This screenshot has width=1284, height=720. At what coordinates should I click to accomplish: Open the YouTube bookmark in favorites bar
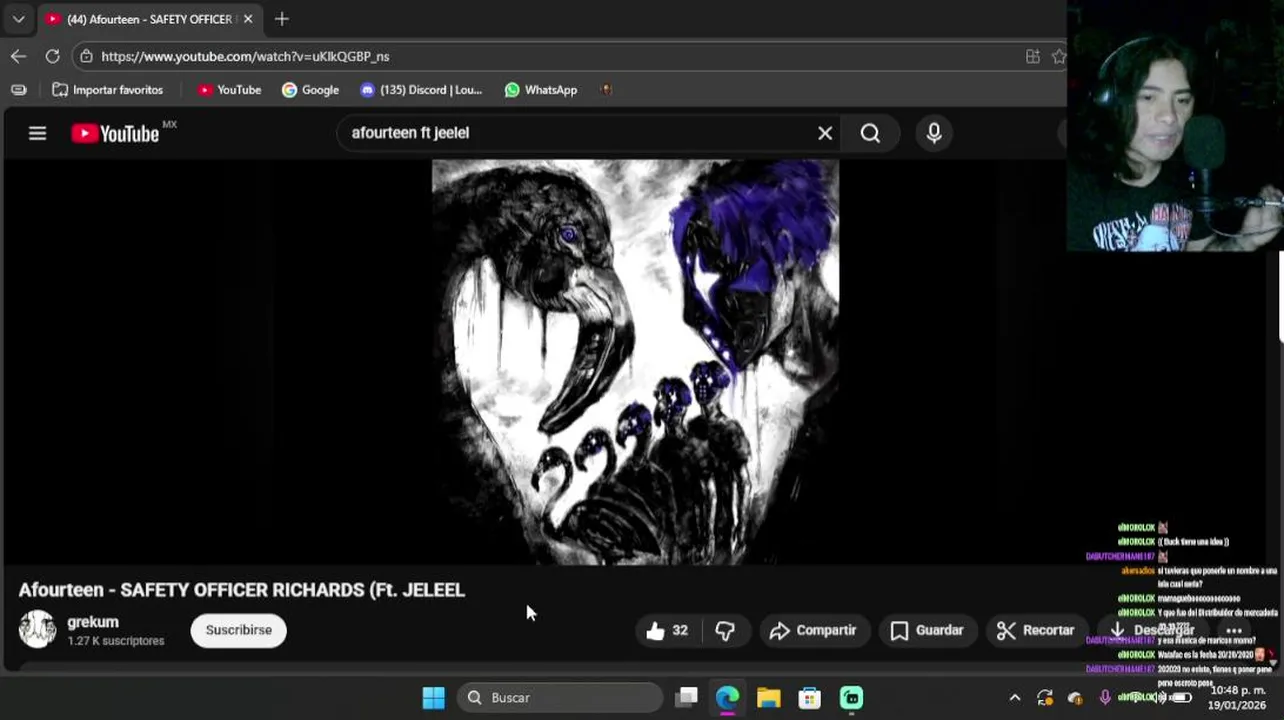click(x=229, y=90)
